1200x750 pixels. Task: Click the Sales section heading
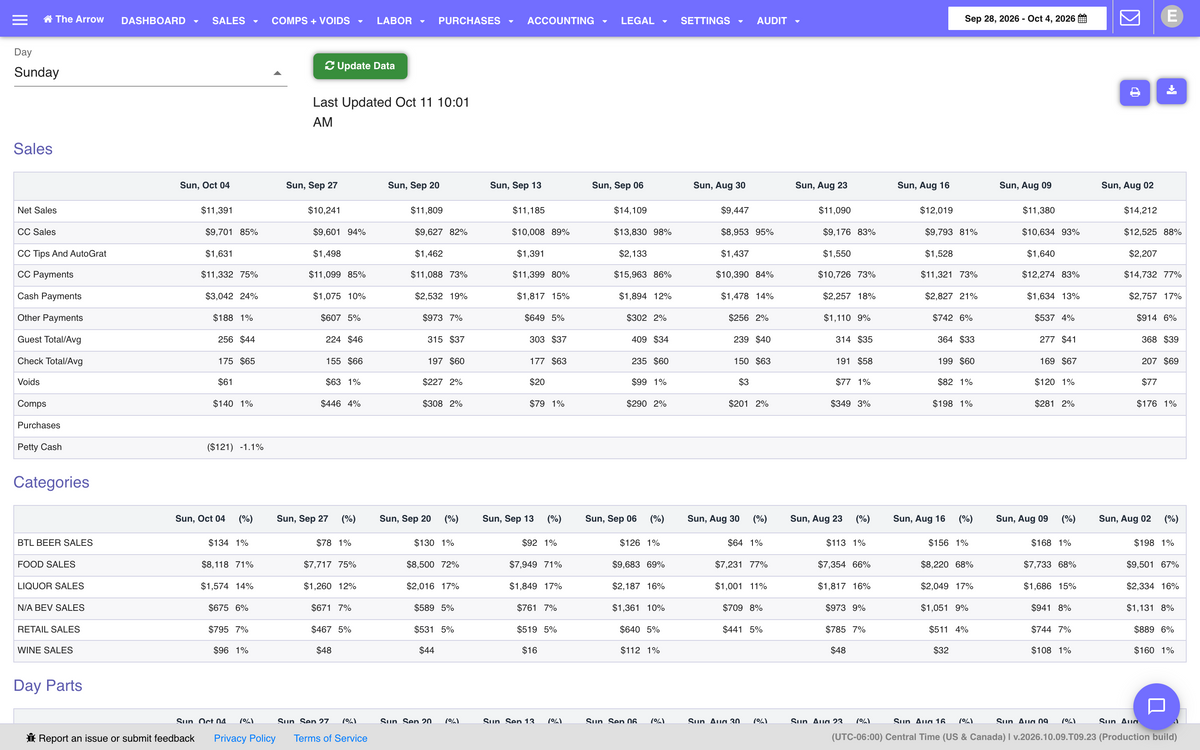[33, 149]
